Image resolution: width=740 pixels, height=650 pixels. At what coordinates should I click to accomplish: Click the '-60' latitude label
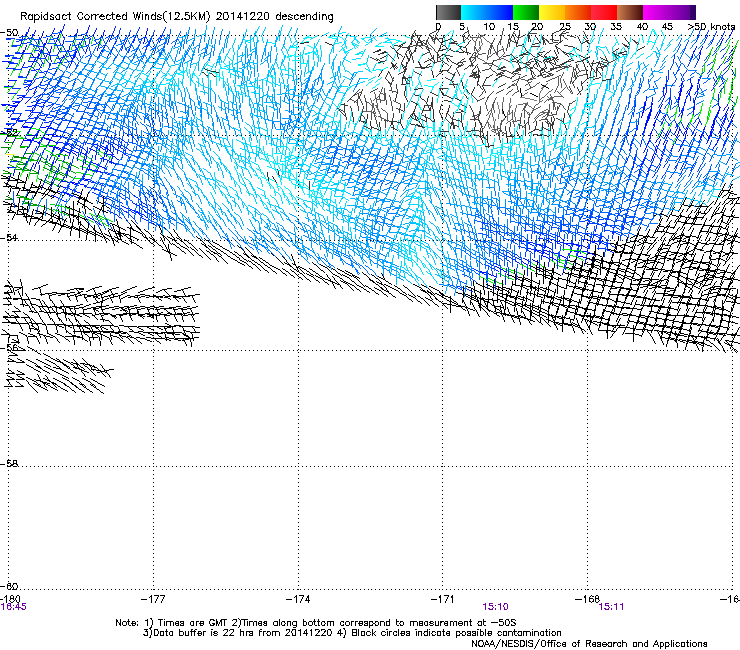click(9, 586)
